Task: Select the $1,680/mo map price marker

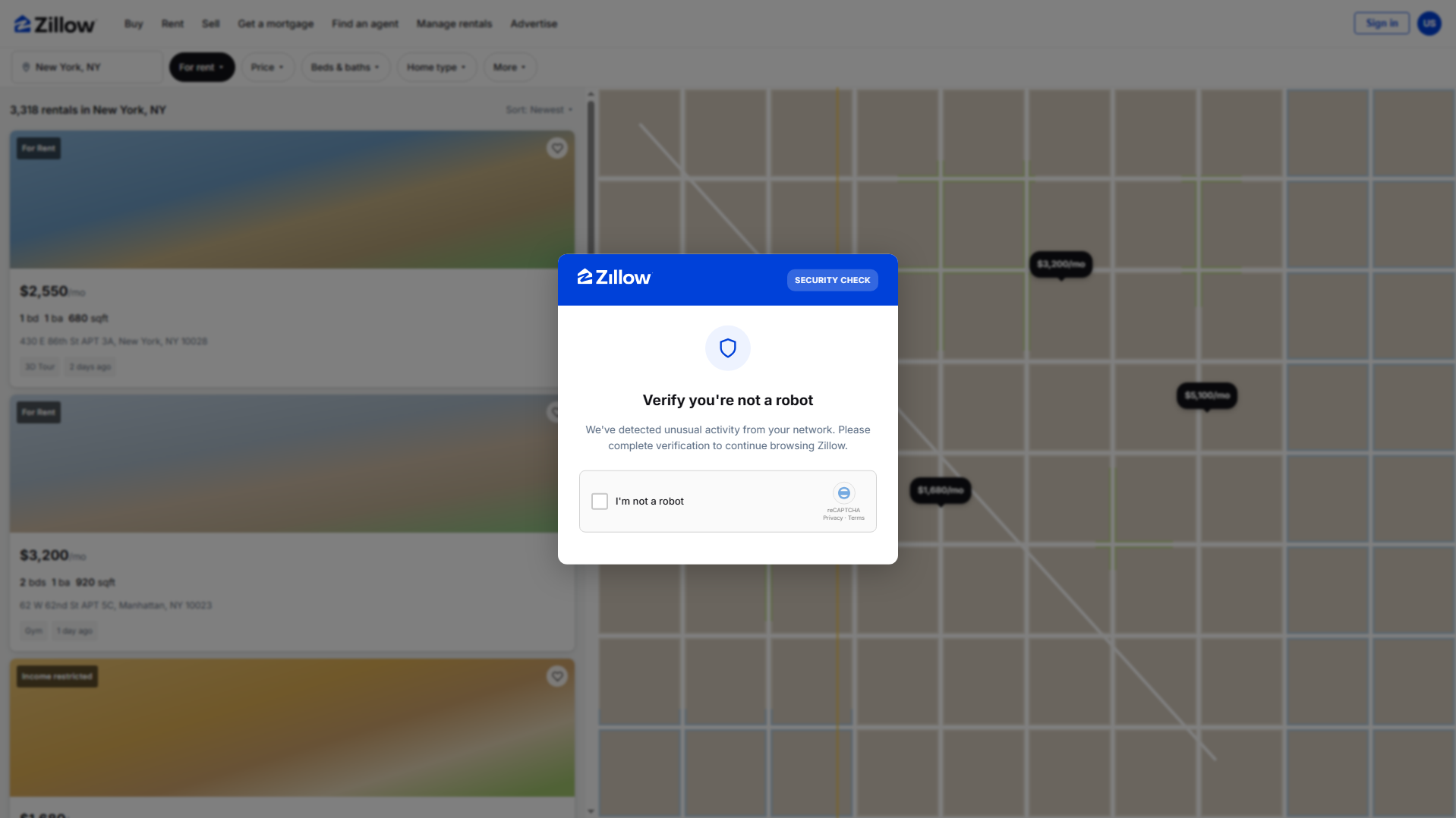Action: 941,490
